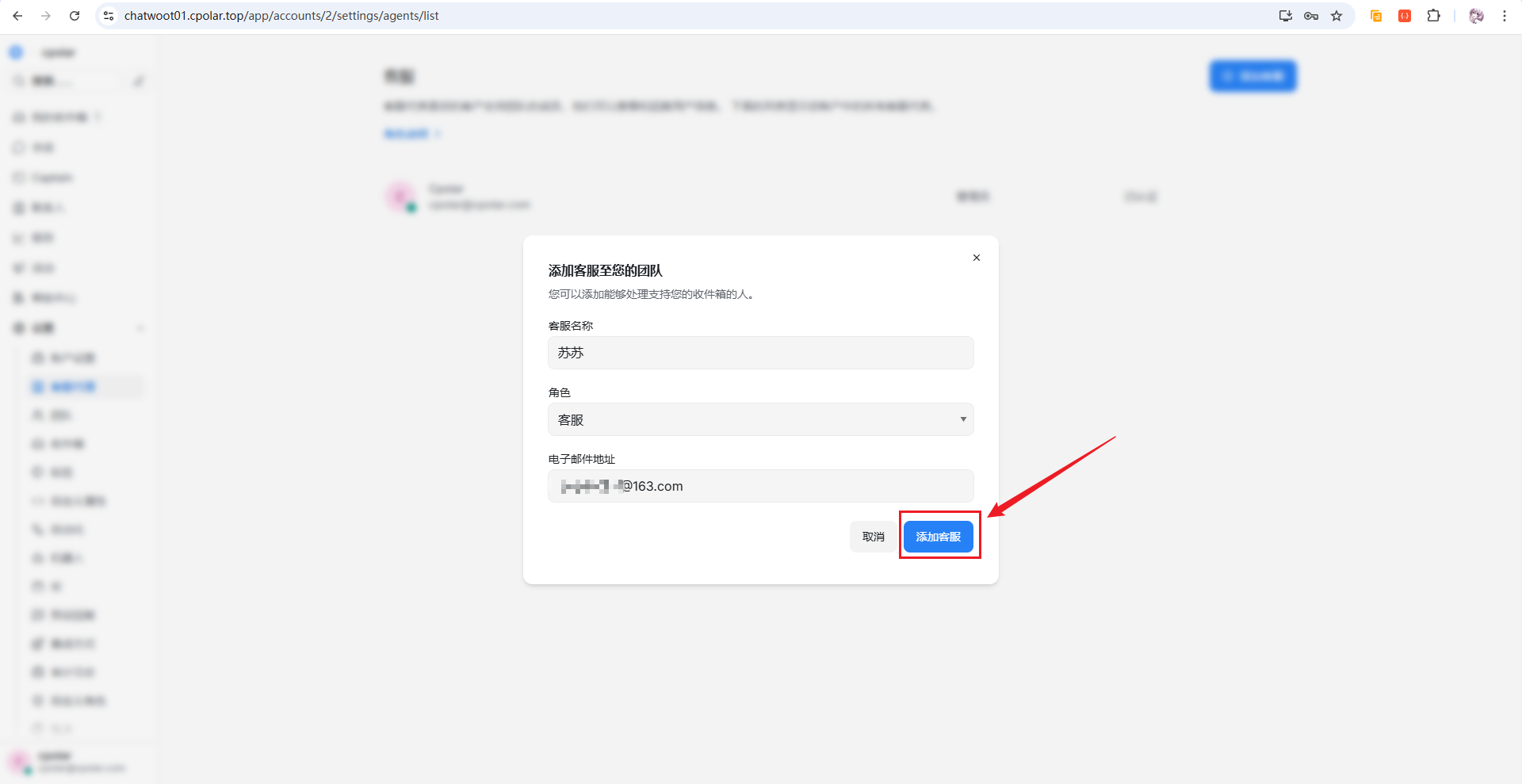Open the orange extension icon in toolbar
This screenshot has width=1522, height=784.
point(1376,16)
